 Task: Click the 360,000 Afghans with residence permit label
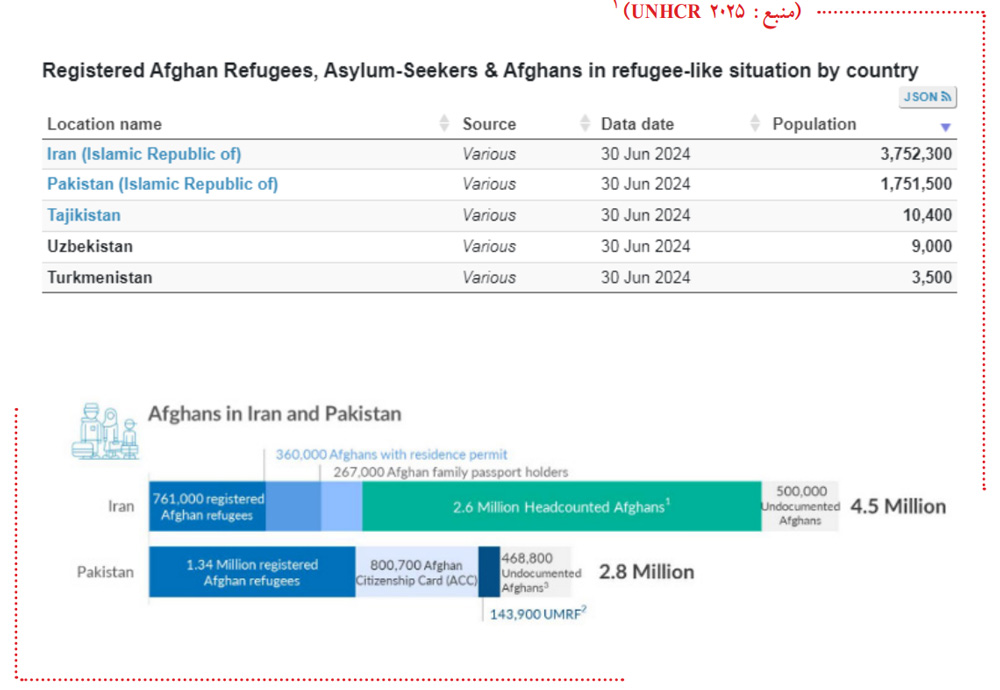(x=392, y=454)
